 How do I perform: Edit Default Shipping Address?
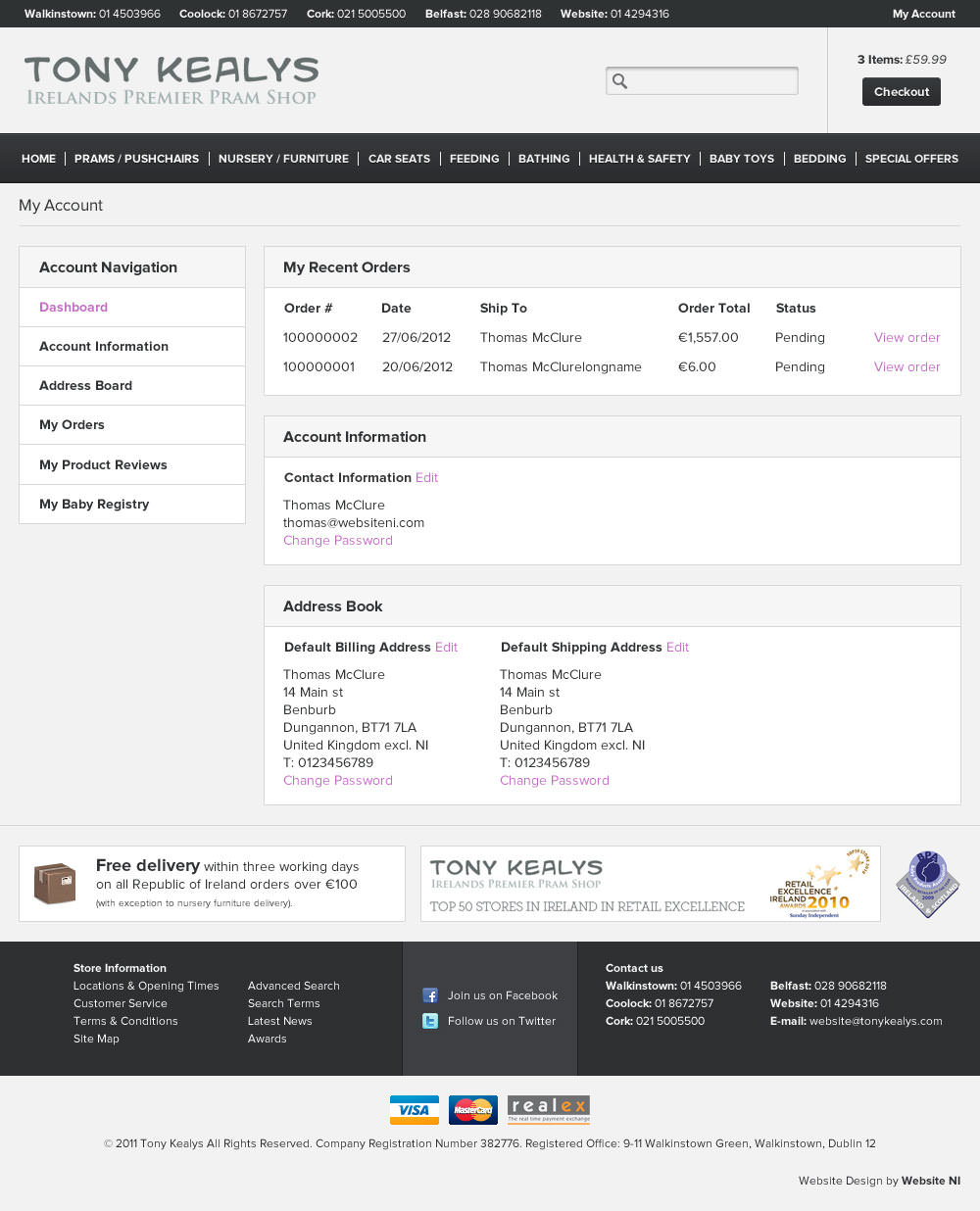click(x=677, y=647)
